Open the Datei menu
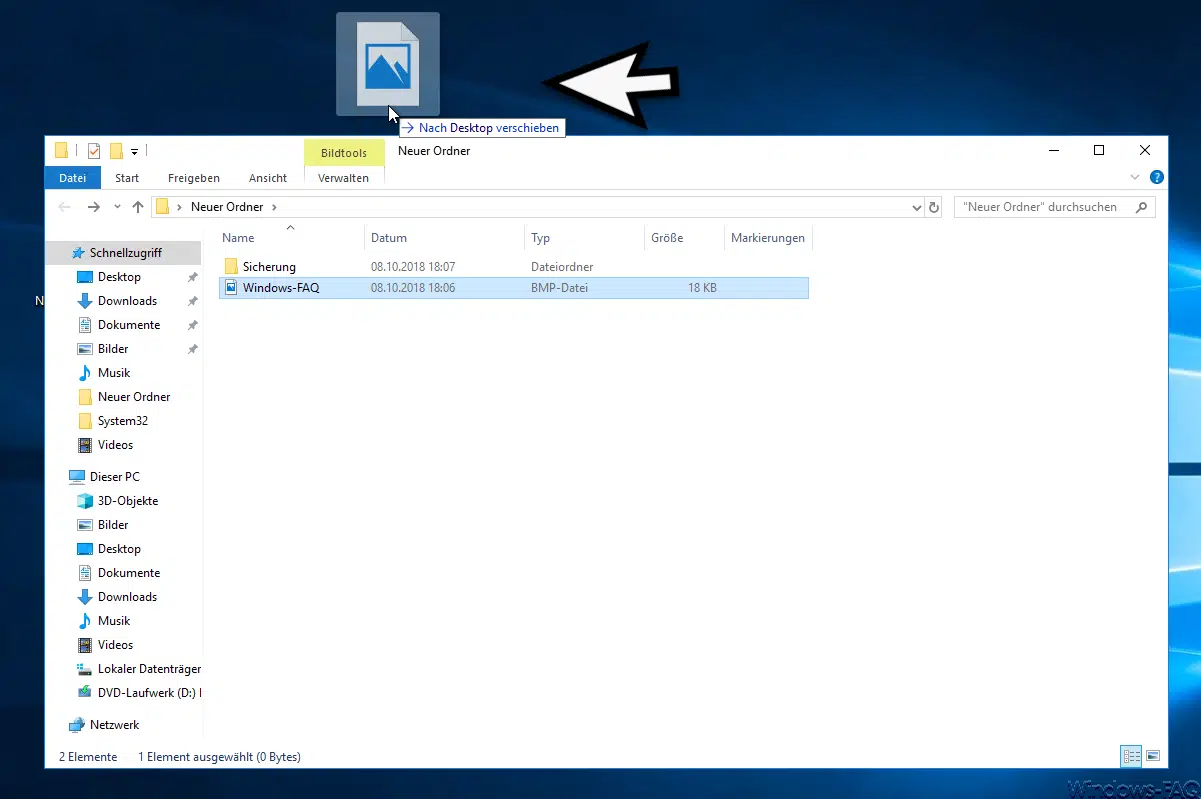This screenshot has height=799, width=1201. [x=71, y=178]
